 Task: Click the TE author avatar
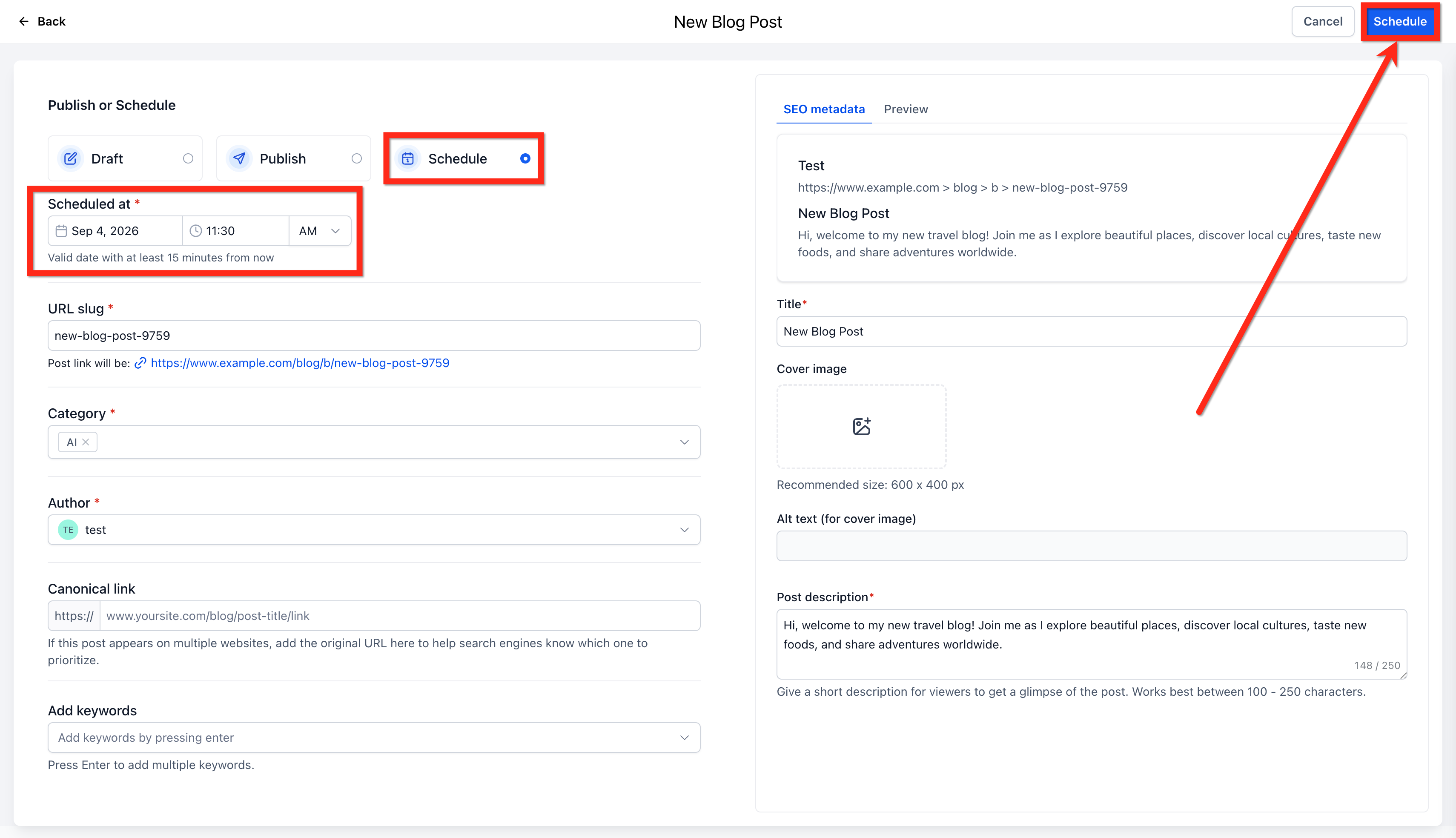click(x=68, y=530)
